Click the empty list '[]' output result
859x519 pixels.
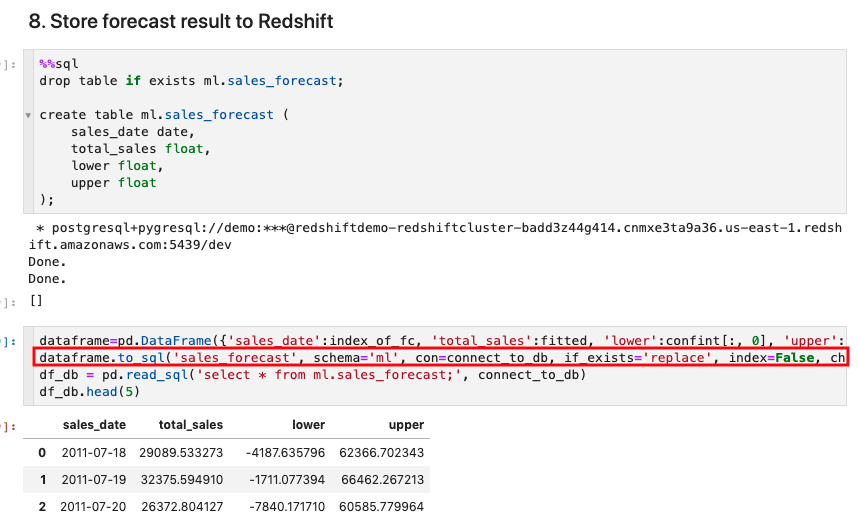point(35,299)
